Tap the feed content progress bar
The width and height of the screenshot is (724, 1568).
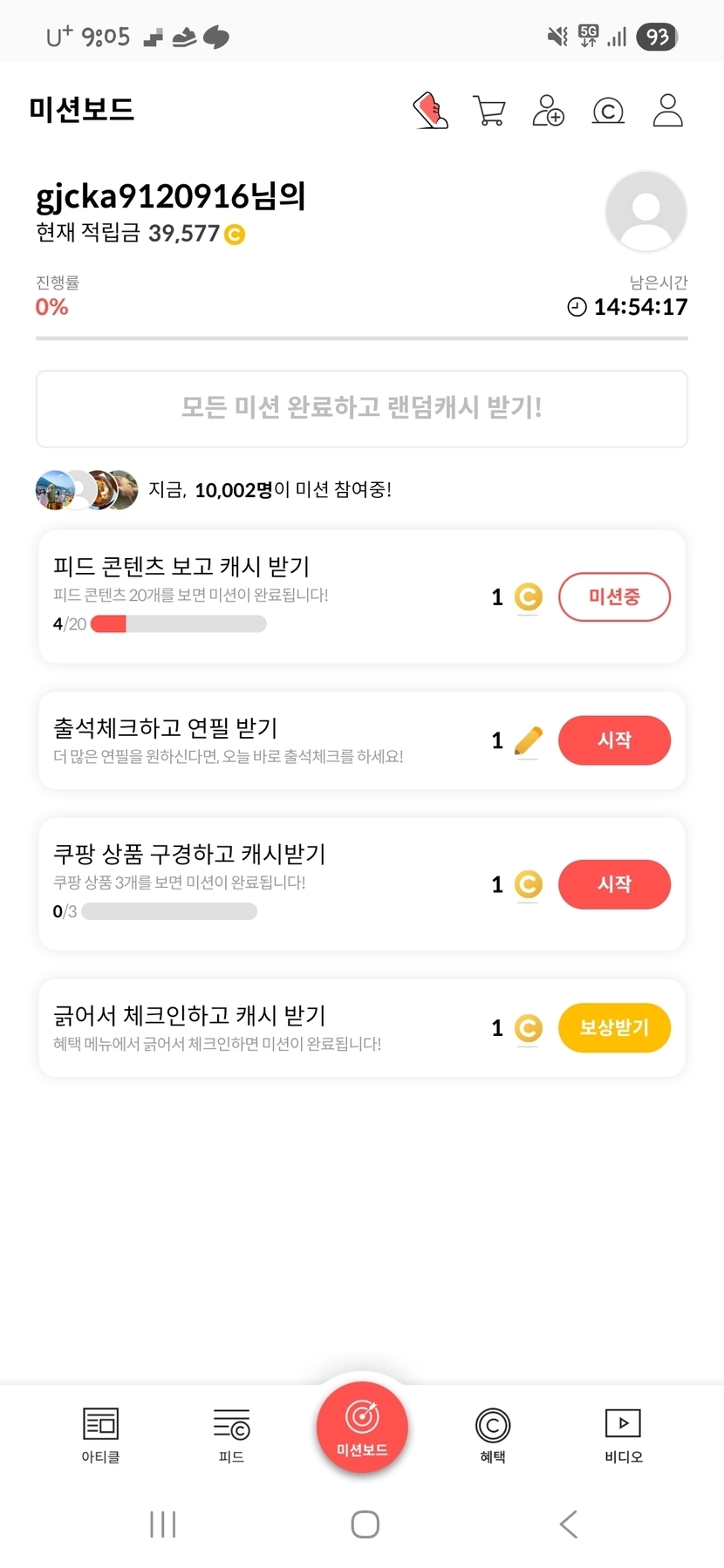tap(179, 624)
